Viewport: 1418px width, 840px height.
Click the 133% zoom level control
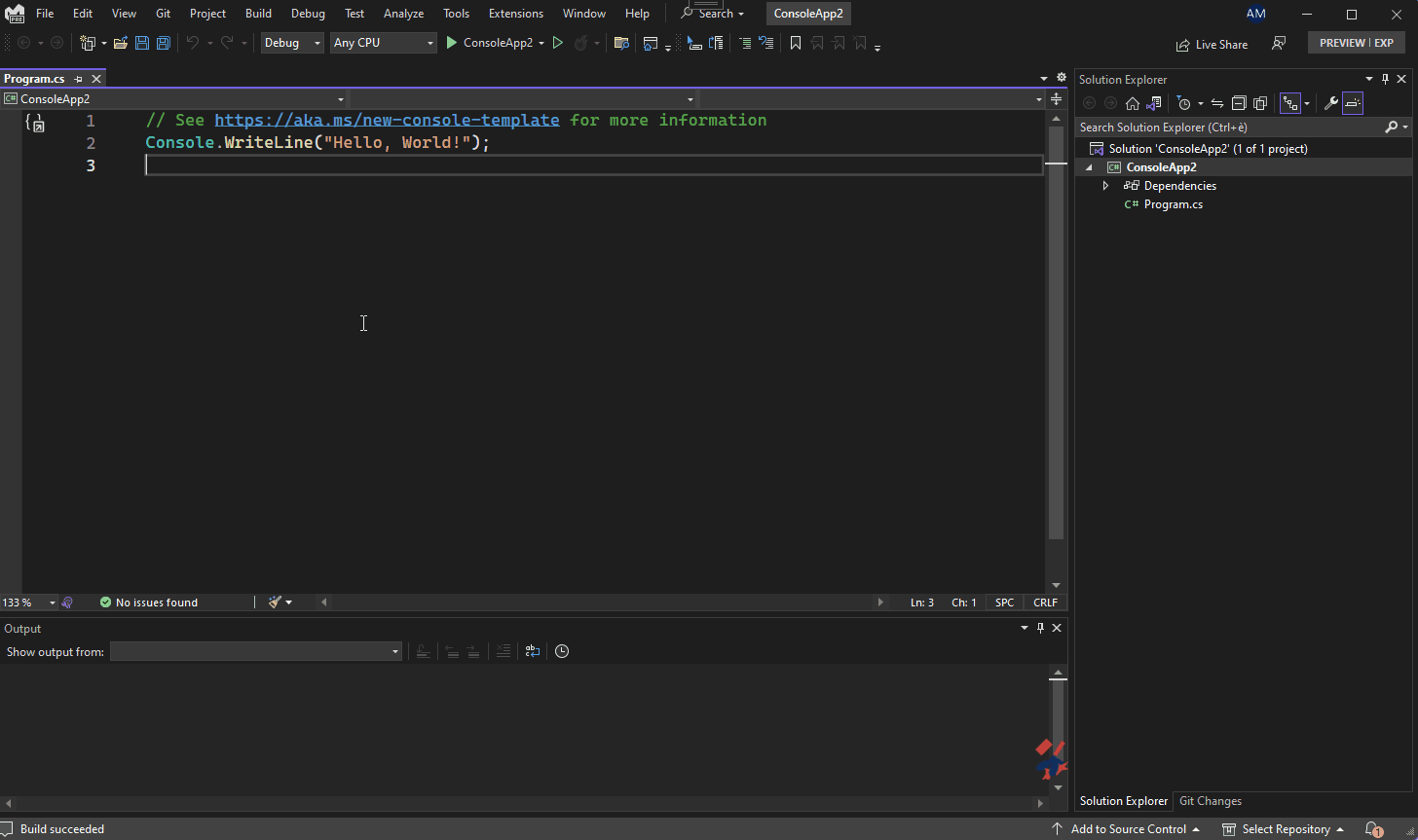pyautogui.click(x=21, y=602)
